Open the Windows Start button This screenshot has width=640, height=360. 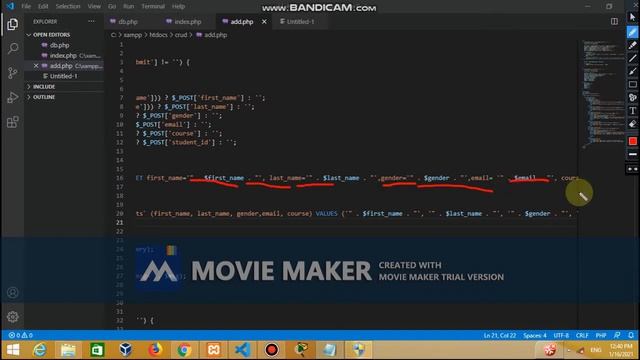13,350
